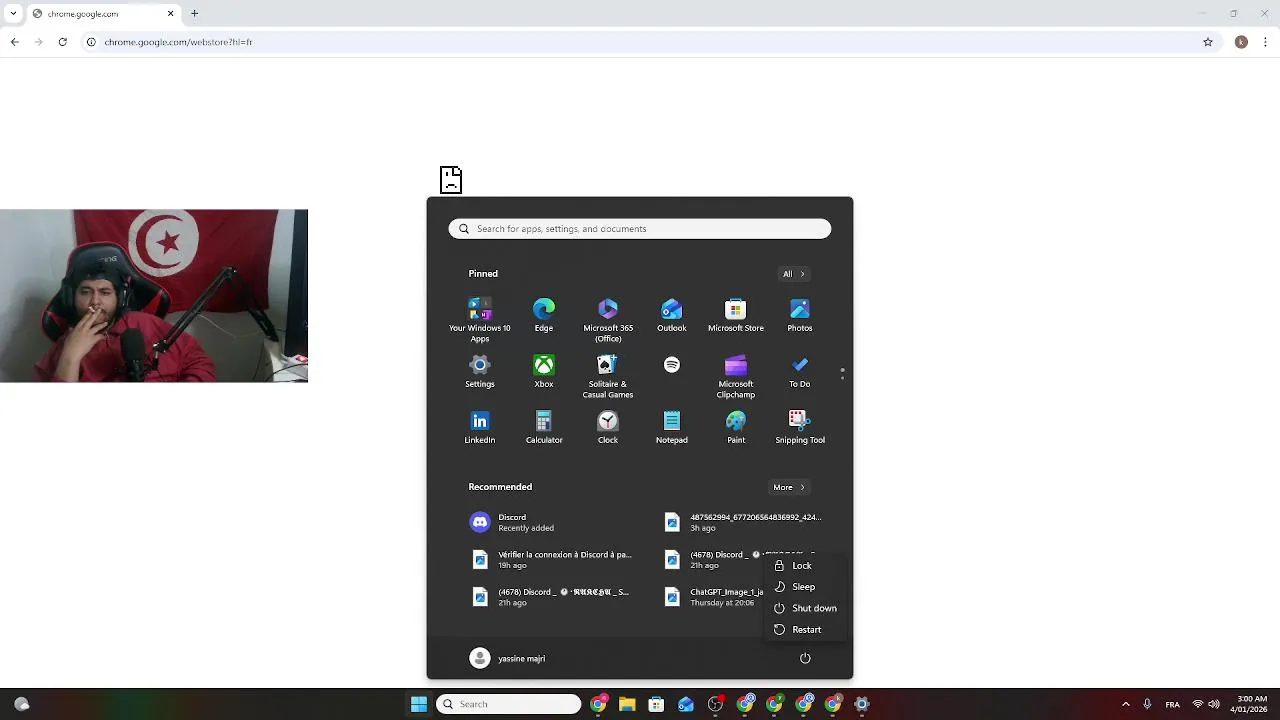Open yassine majri user account
Image resolution: width=1280 pixels, height=720 pixels.
[508, 658]
